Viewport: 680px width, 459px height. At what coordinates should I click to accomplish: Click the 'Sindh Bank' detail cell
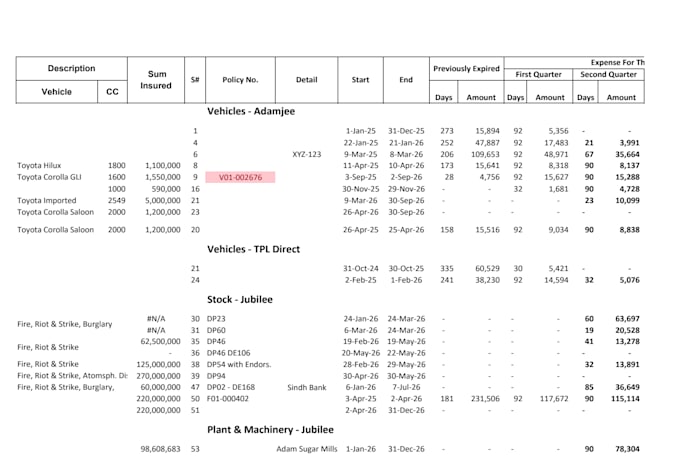[x=307, y=387]
